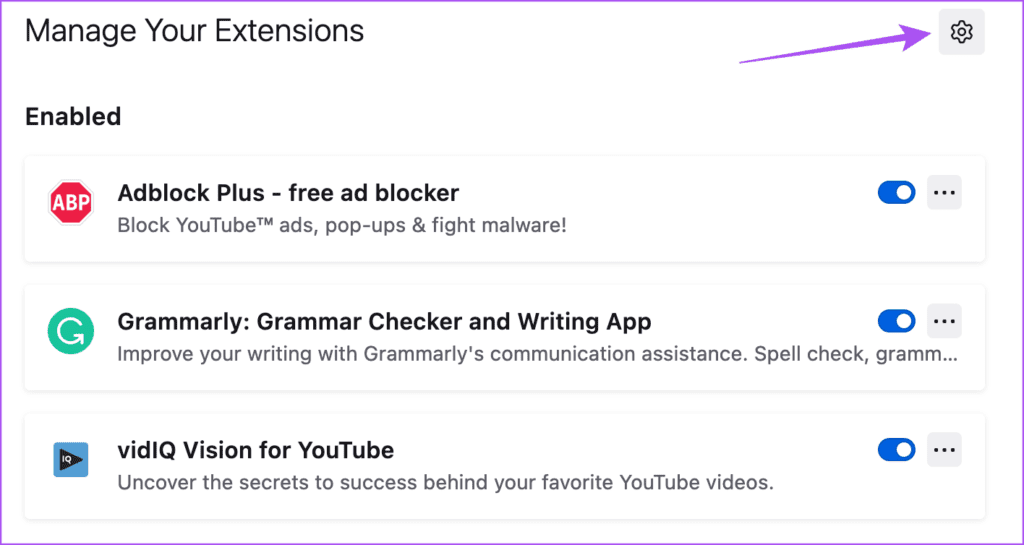Click the Manage Your Extensions heading
This screenshot has width=1024, height=545.
pos(194,31)
